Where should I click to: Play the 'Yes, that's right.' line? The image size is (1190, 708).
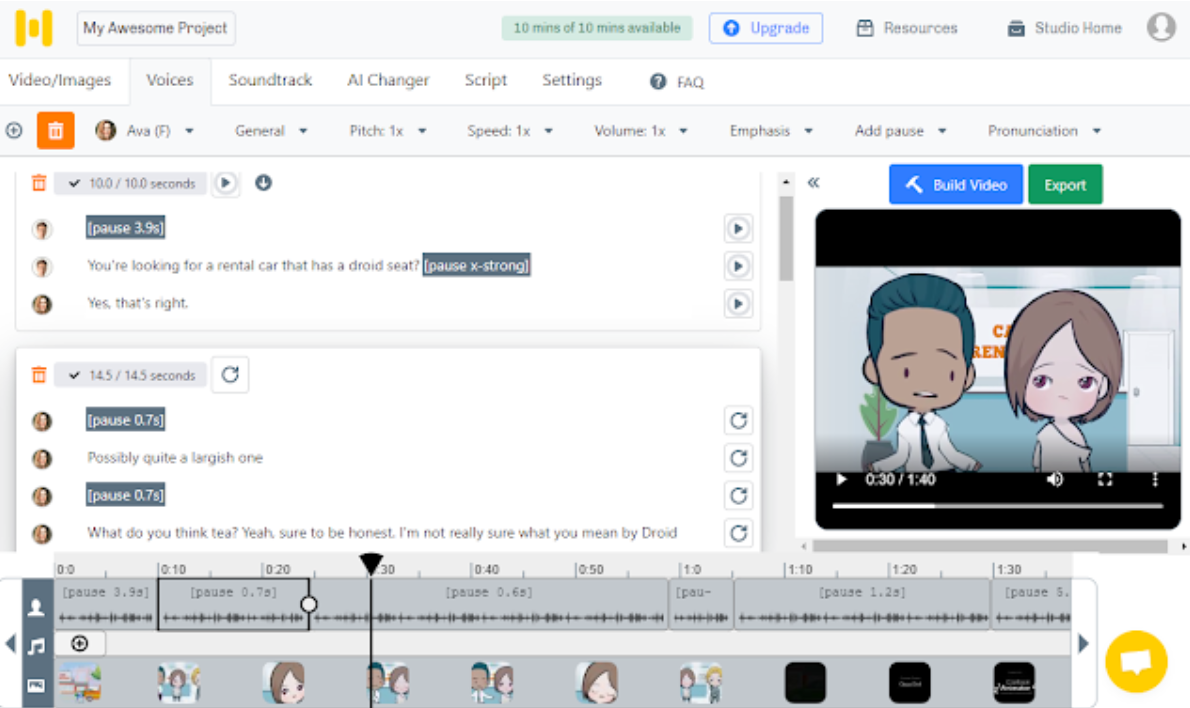[x=738, y=304]
